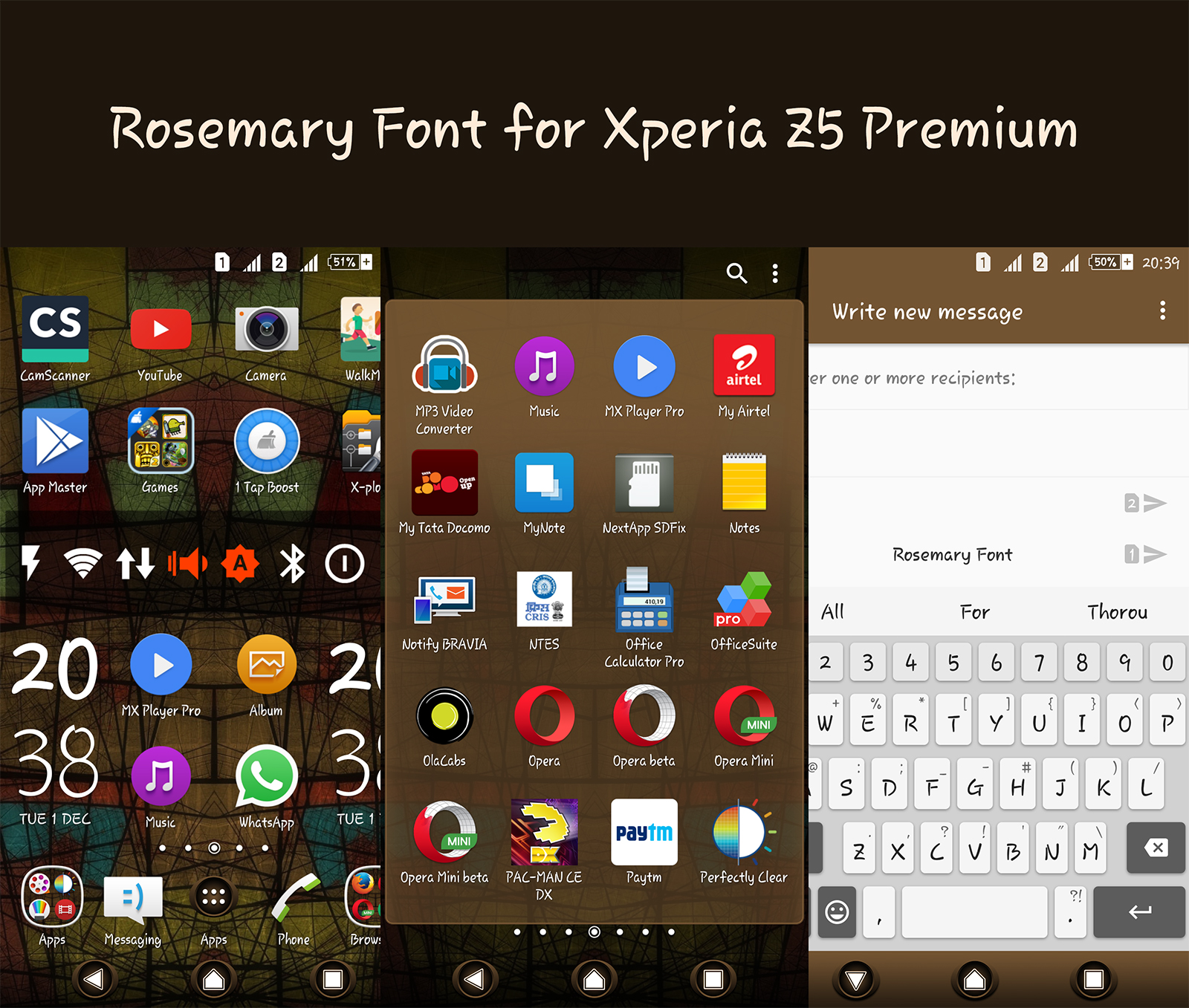Open the clock widget showing 20 38
Image resolution: width=1189 pixels, height=1008 pixels.
[x=56, y=732]
